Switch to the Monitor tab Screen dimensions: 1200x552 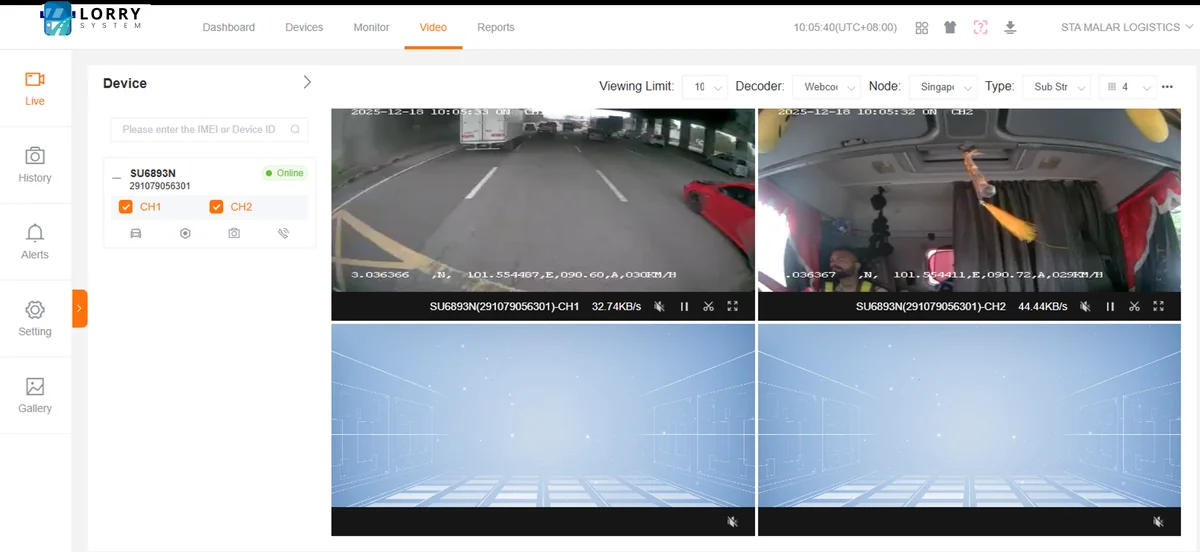coord(371,27)
